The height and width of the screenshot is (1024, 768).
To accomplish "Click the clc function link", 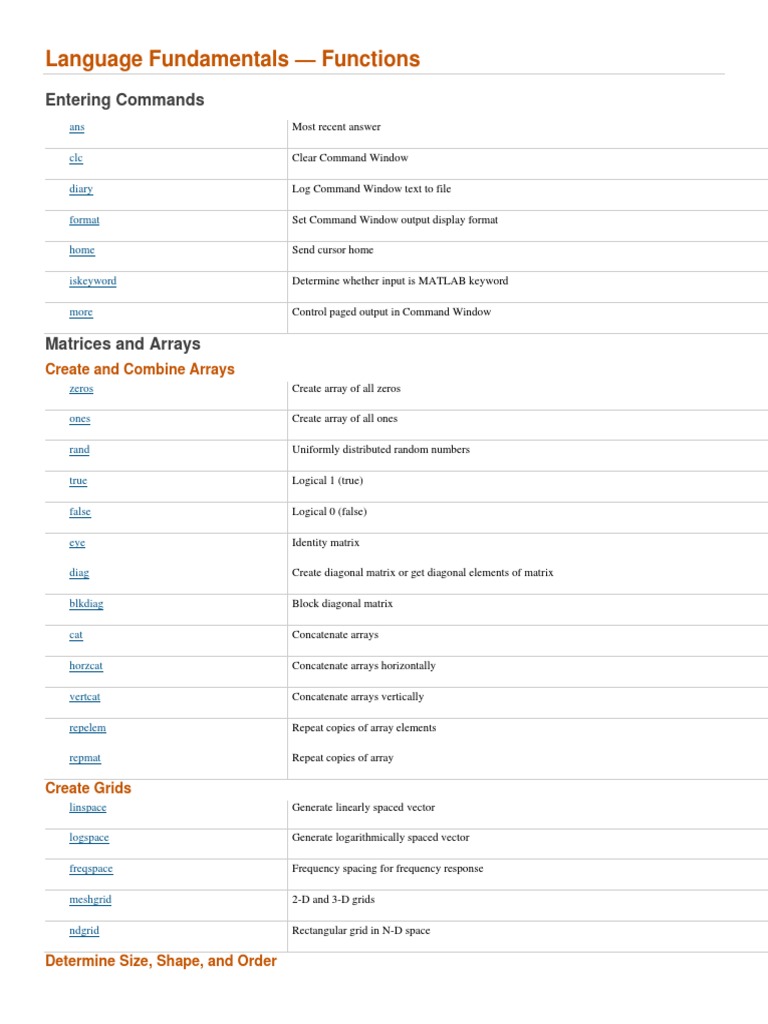I will coord(76,159).
